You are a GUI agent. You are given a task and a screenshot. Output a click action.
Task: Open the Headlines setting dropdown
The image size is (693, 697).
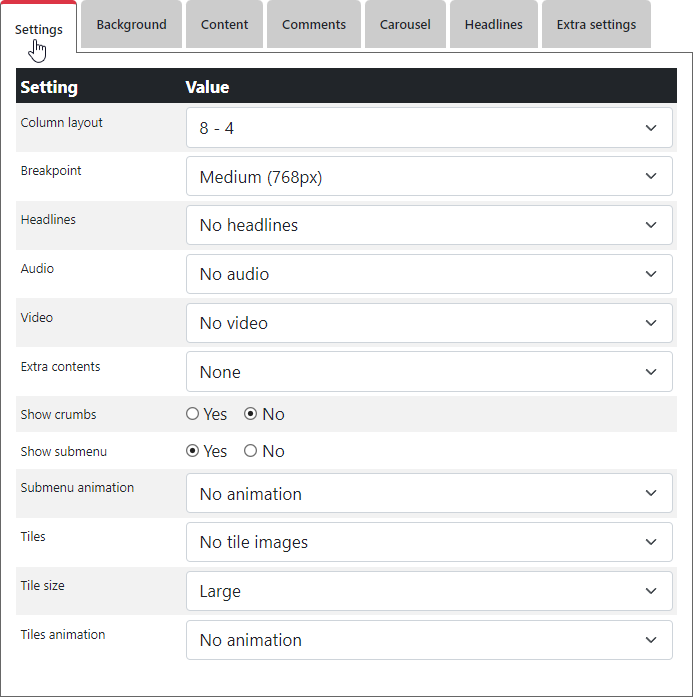click(x=429, y=225)
